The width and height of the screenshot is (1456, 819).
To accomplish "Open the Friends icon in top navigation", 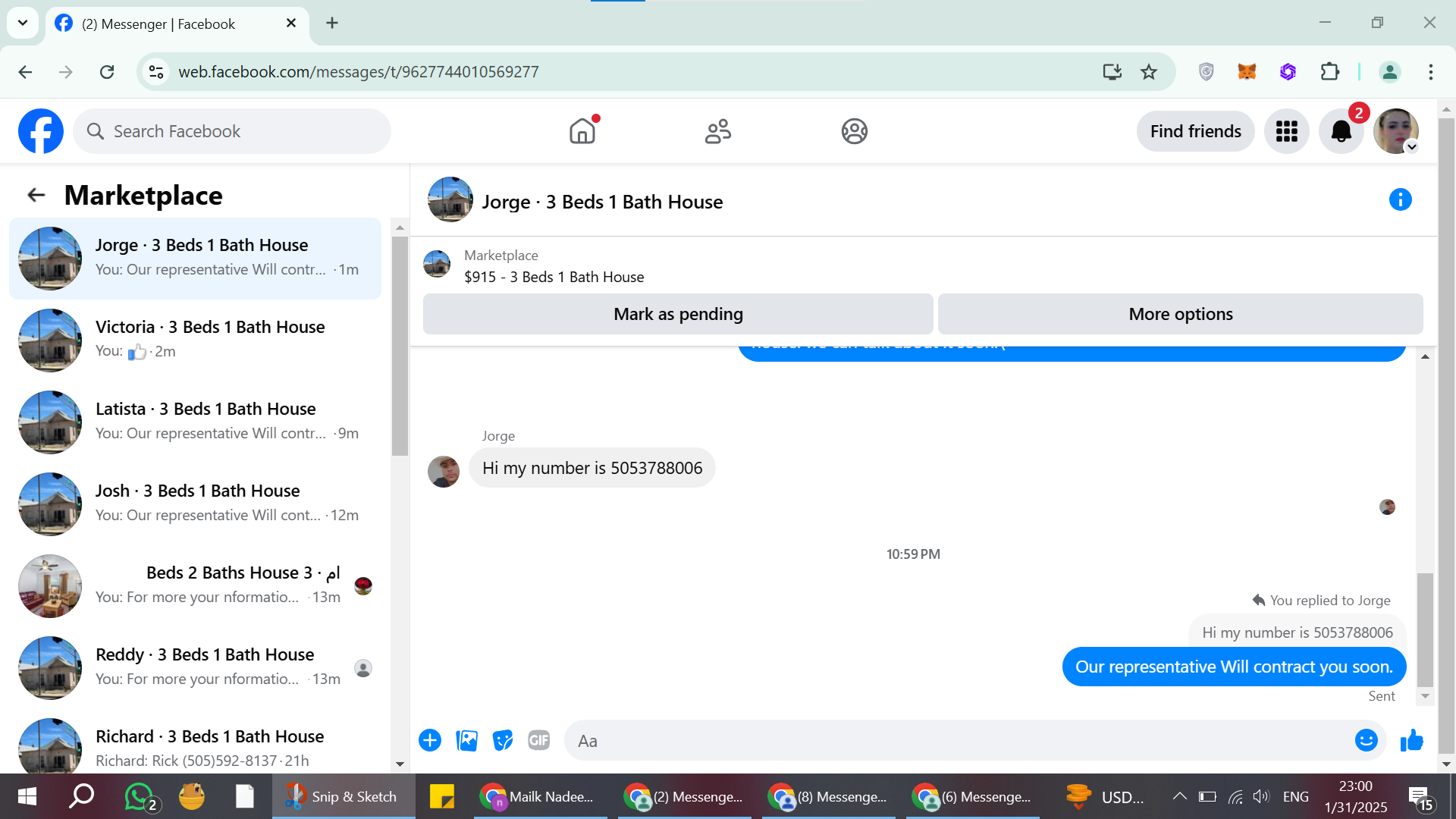I will [x=718, y=131].
